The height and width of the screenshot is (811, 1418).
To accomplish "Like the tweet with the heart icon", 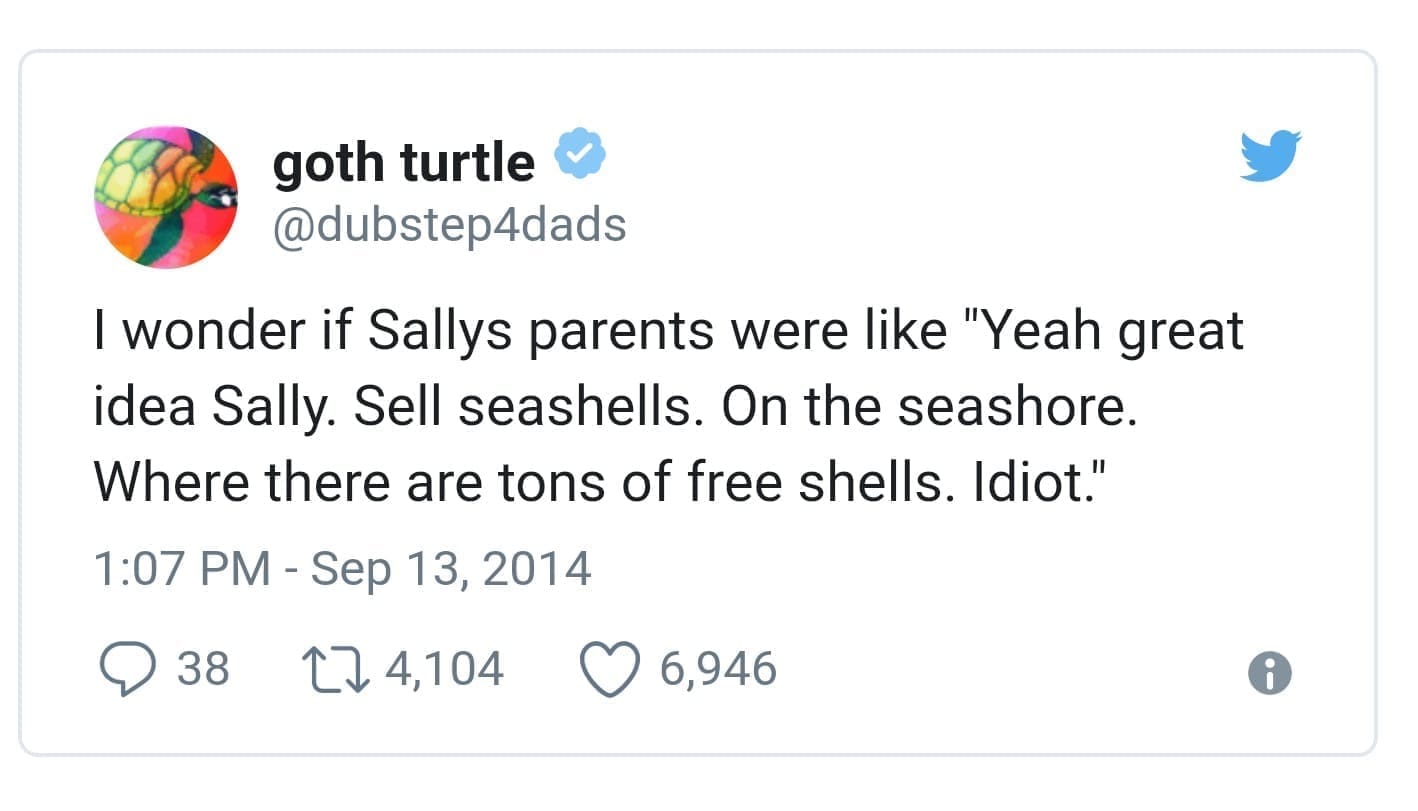I will click(x=611, y=670).
